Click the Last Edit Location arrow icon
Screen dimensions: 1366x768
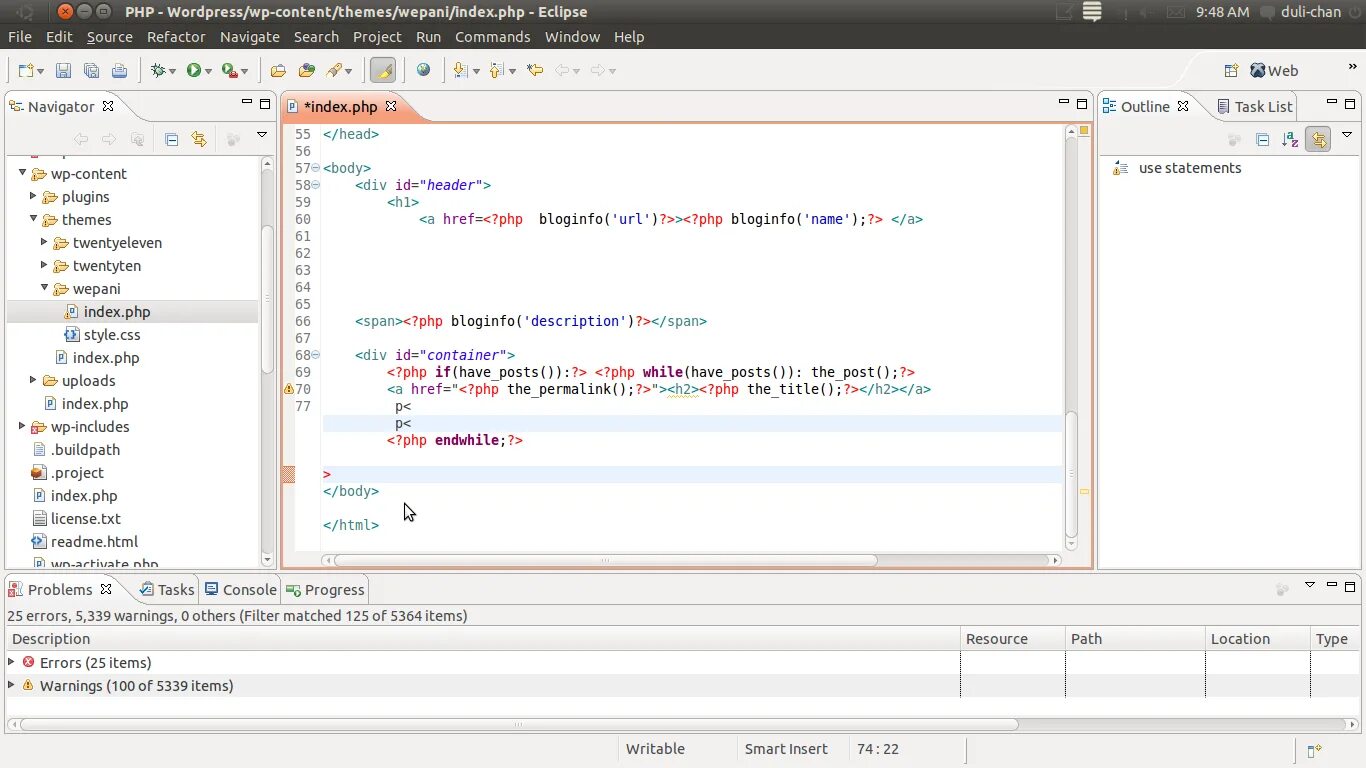click(535, 70)
